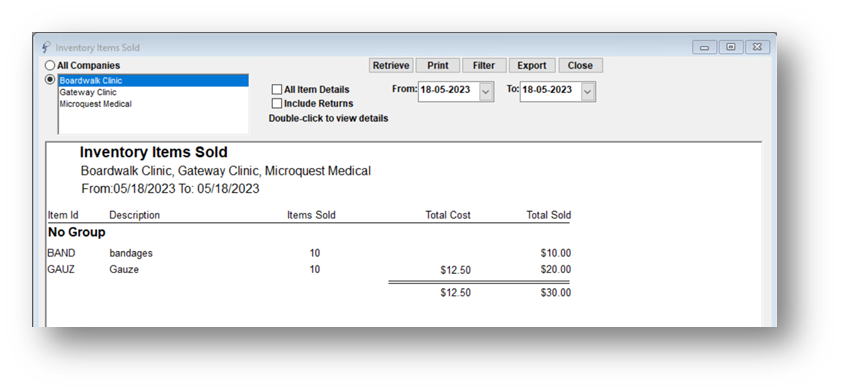This screenshot has width=842, height=392.
Task: Maximize the Inventory Items Sold window
Action: pyautogui.click(x=731, y=47)
